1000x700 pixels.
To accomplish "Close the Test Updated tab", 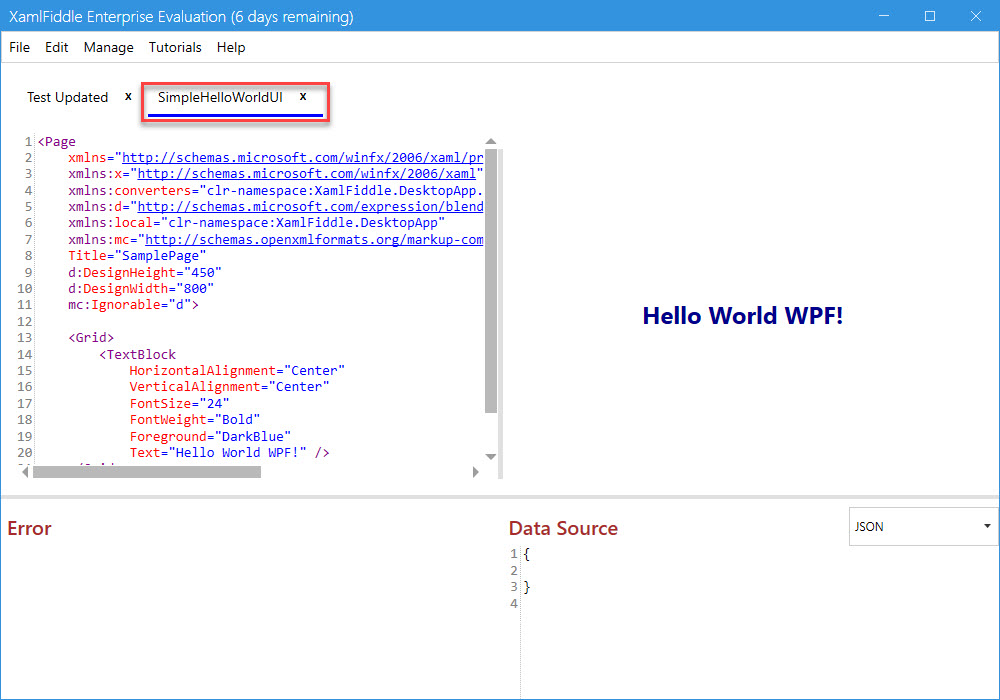I will pos(128,96).
